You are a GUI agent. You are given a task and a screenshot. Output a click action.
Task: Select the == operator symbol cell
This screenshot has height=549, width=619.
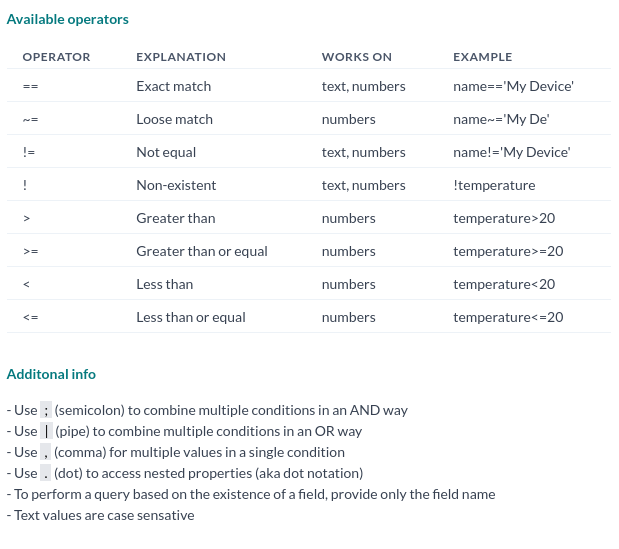pyautogui.click(x=30, y=87)
